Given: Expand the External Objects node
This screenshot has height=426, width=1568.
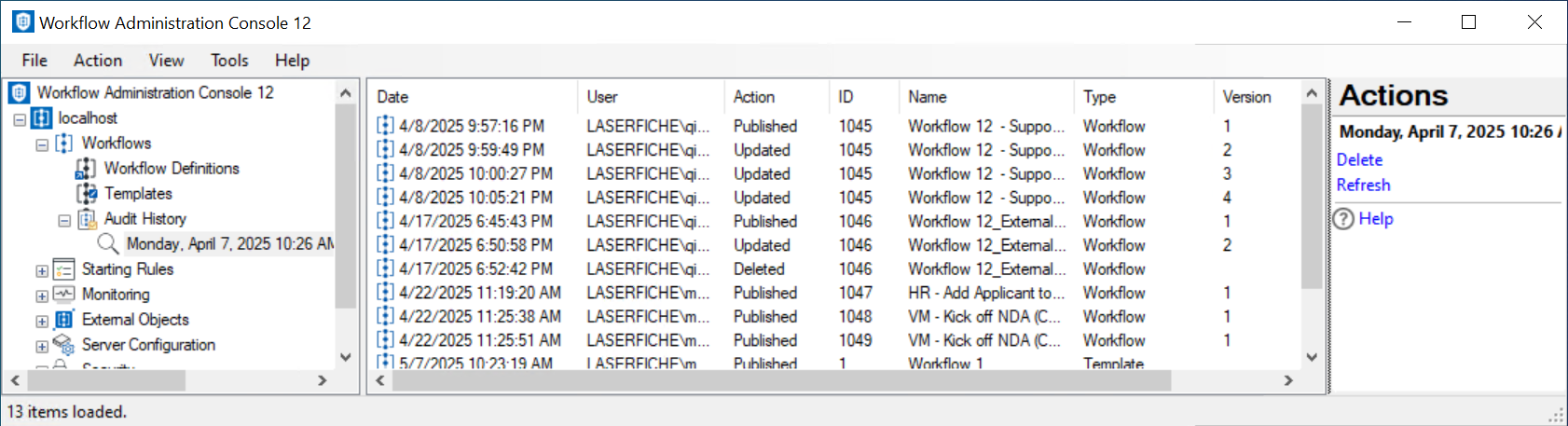Looking at the screenshot, I should coord(42,321).
